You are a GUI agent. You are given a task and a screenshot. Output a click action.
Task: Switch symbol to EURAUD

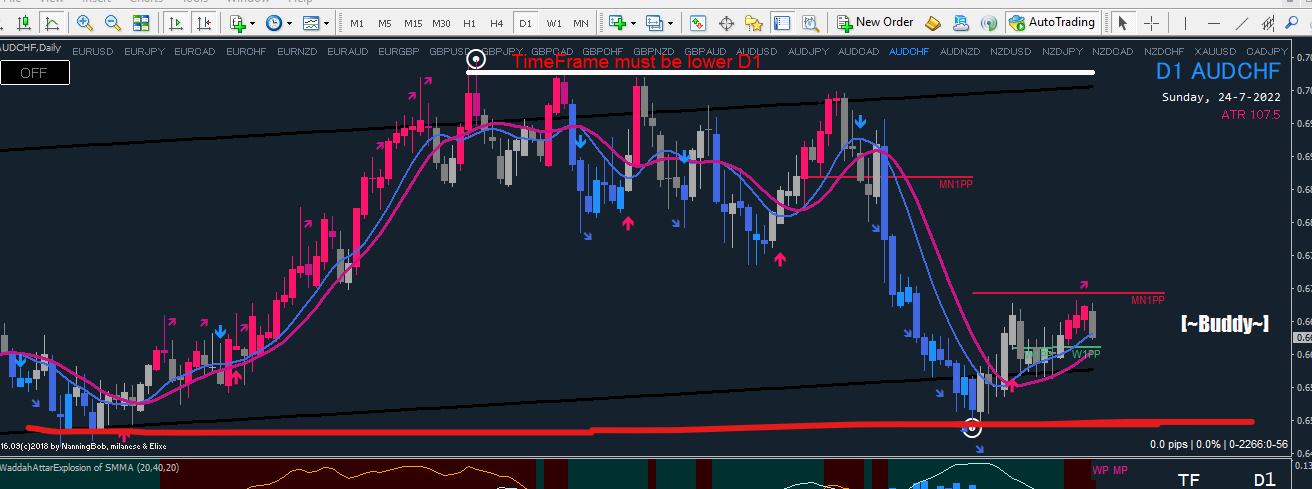pos(348,50)
